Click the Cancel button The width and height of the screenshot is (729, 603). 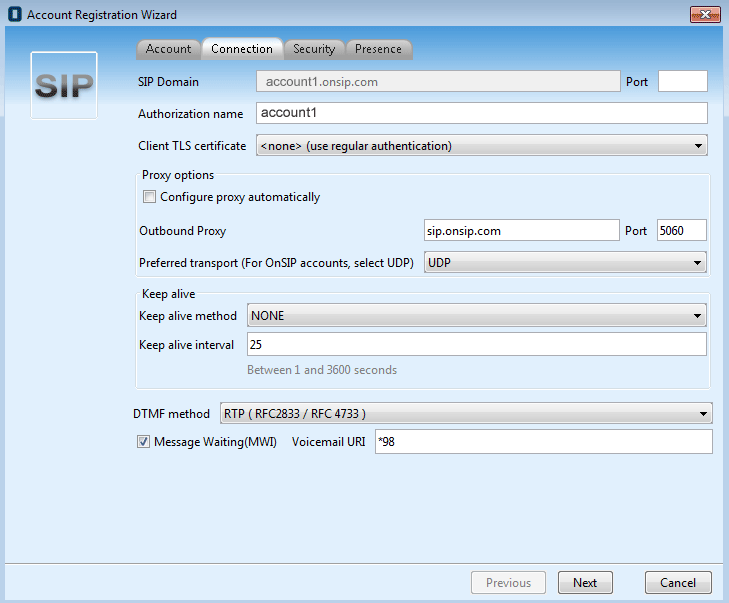[678, 583]
